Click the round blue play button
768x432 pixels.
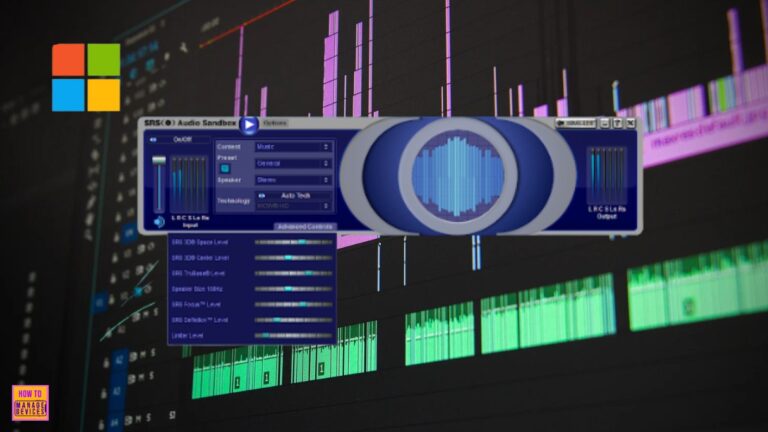tap(249, 125)
